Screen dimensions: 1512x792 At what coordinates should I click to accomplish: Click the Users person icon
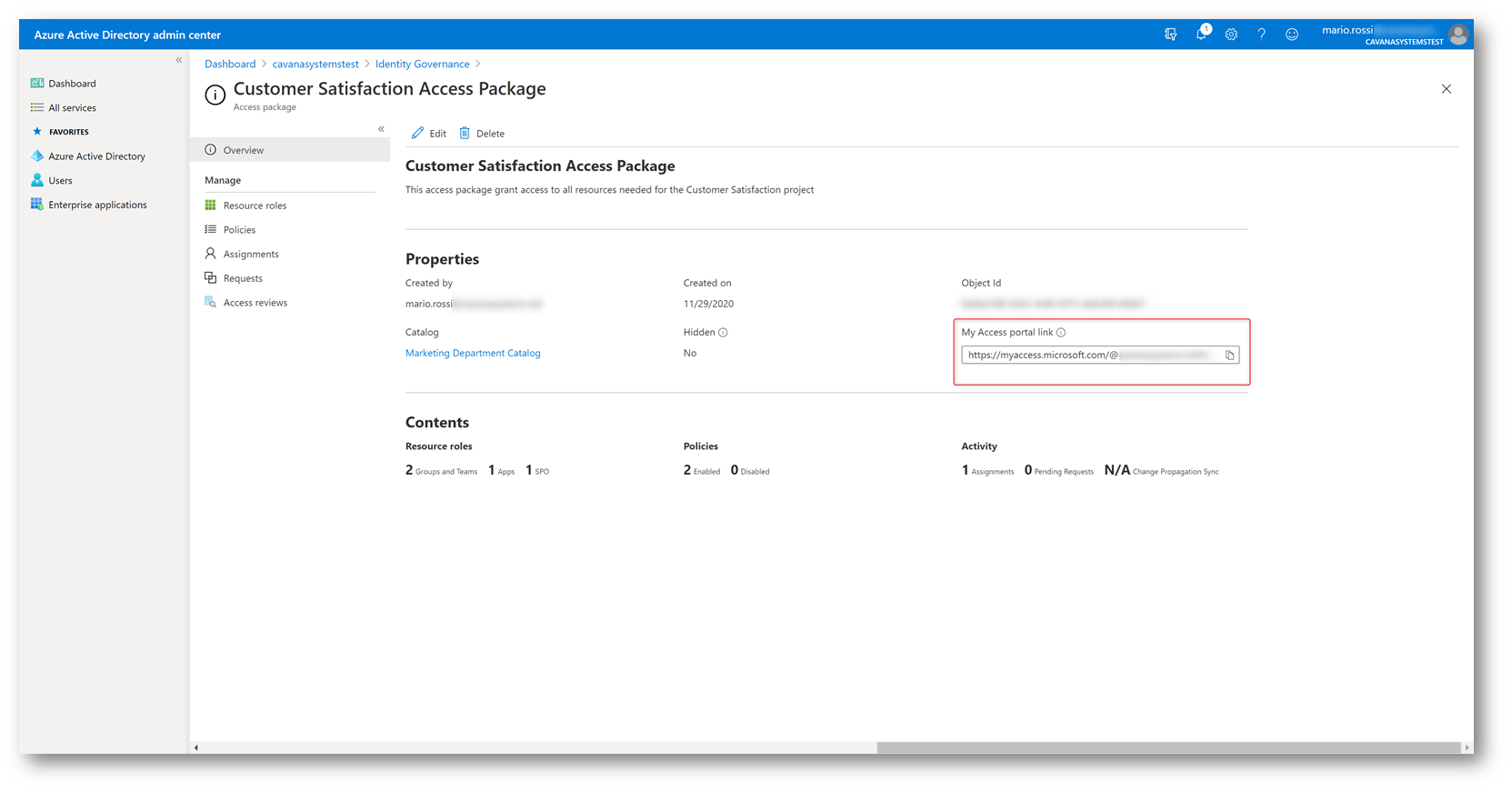(x=37, y=180)
